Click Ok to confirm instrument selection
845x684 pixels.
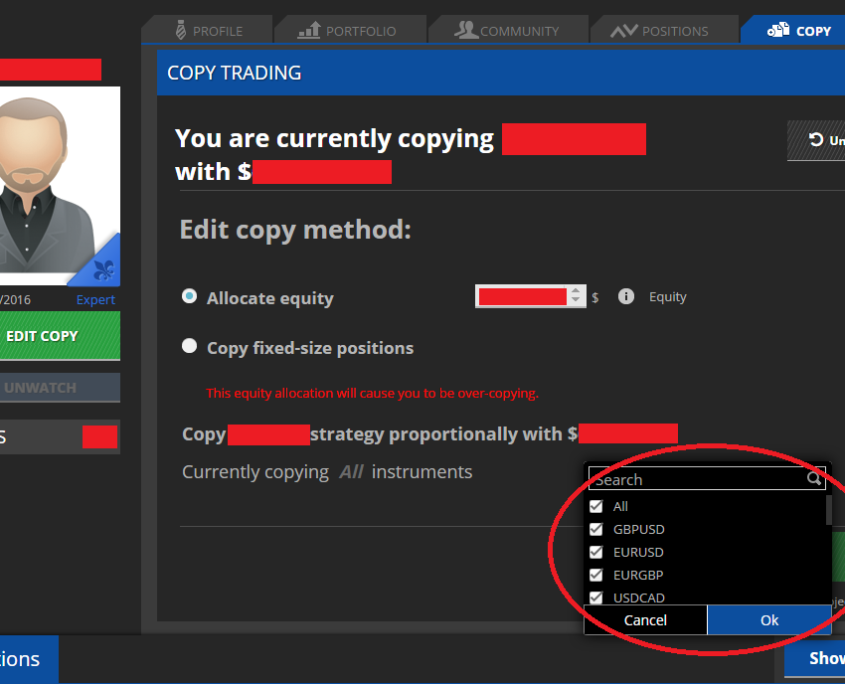pyautogui.click(x=768, y=620)
